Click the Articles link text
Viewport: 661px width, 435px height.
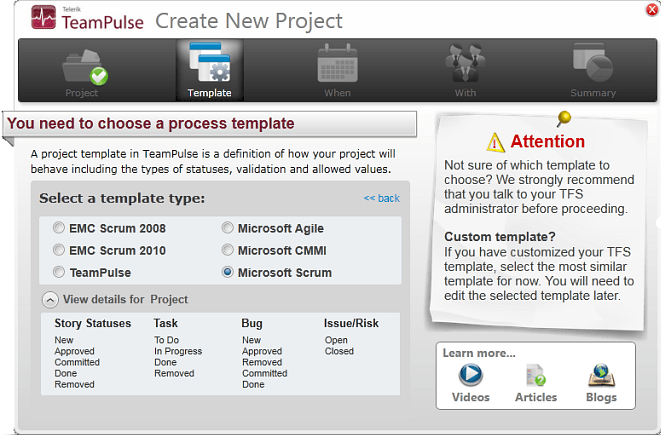(536, 397)
